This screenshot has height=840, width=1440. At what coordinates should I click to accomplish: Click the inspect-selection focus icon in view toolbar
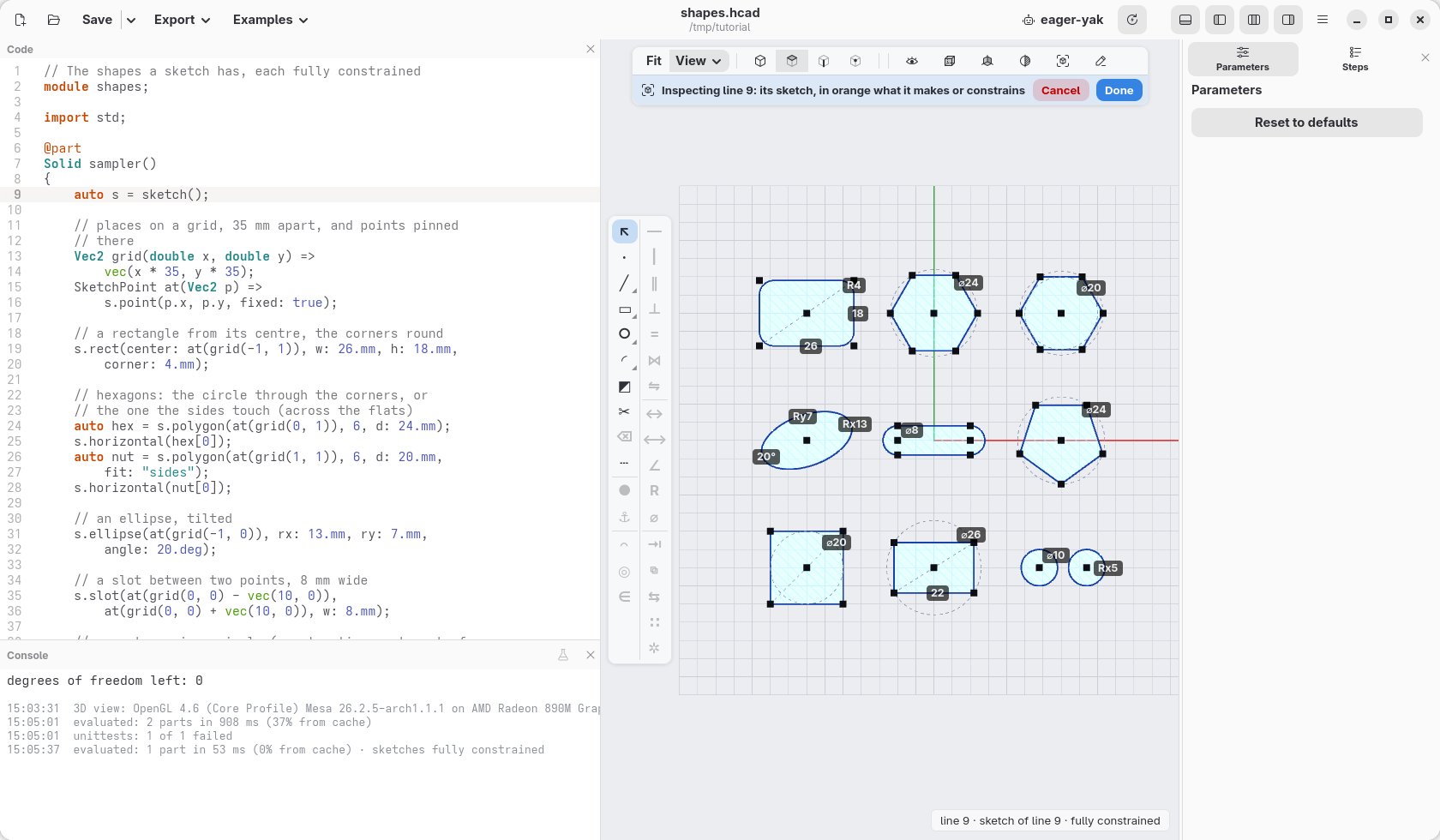(x=1063, y=61)
